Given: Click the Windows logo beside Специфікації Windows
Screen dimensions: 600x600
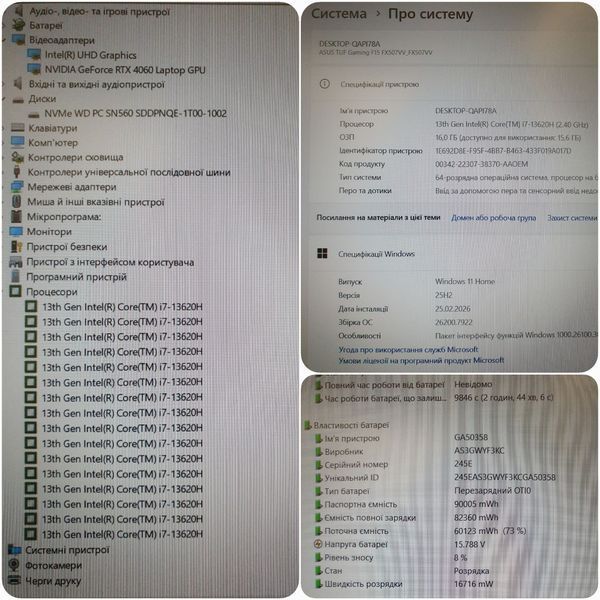Looking at the screenshot, I should click(x=322, y=253).
